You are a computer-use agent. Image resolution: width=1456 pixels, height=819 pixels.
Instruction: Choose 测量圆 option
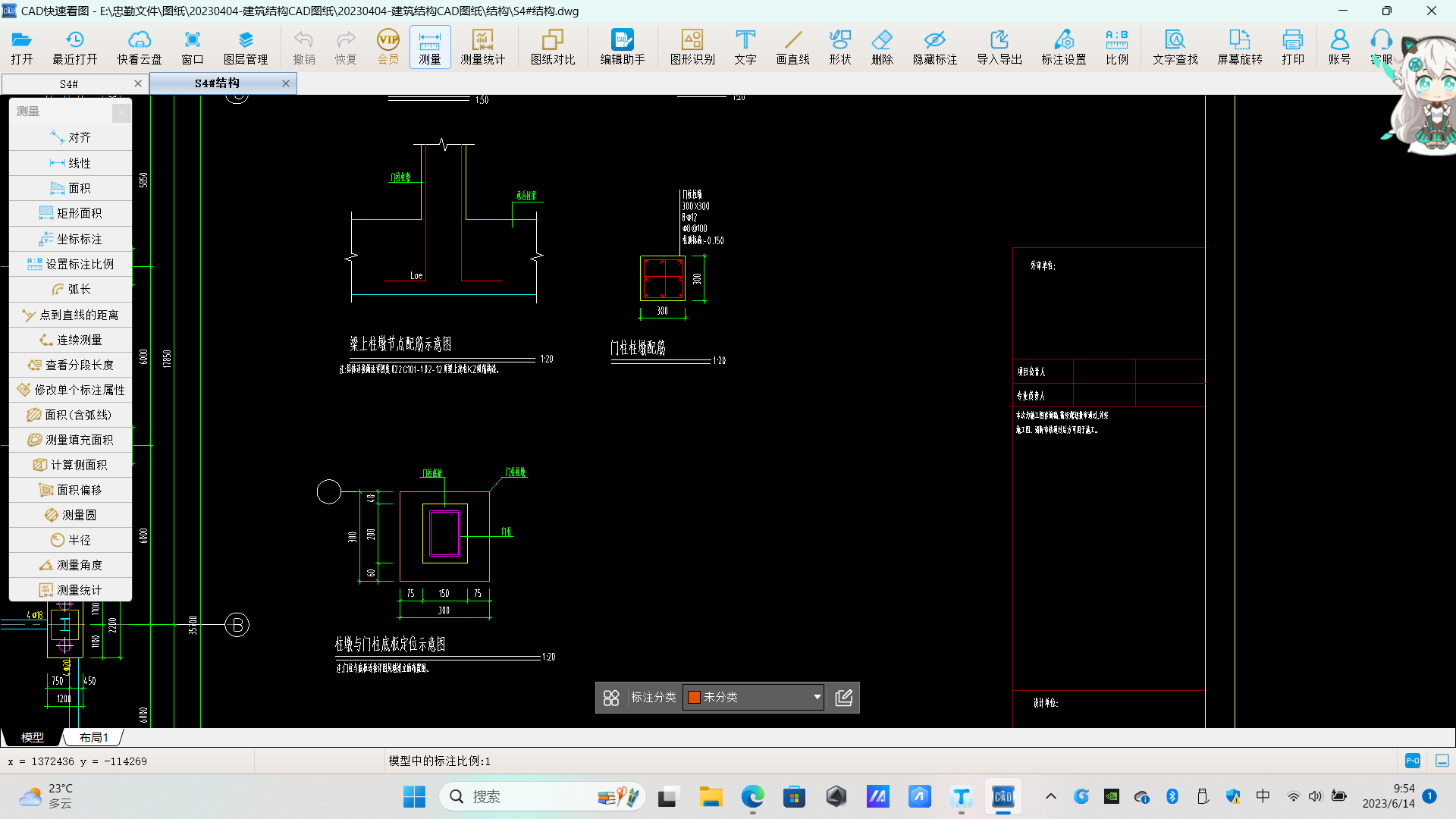pyautogui.click(x=71, y=515)
